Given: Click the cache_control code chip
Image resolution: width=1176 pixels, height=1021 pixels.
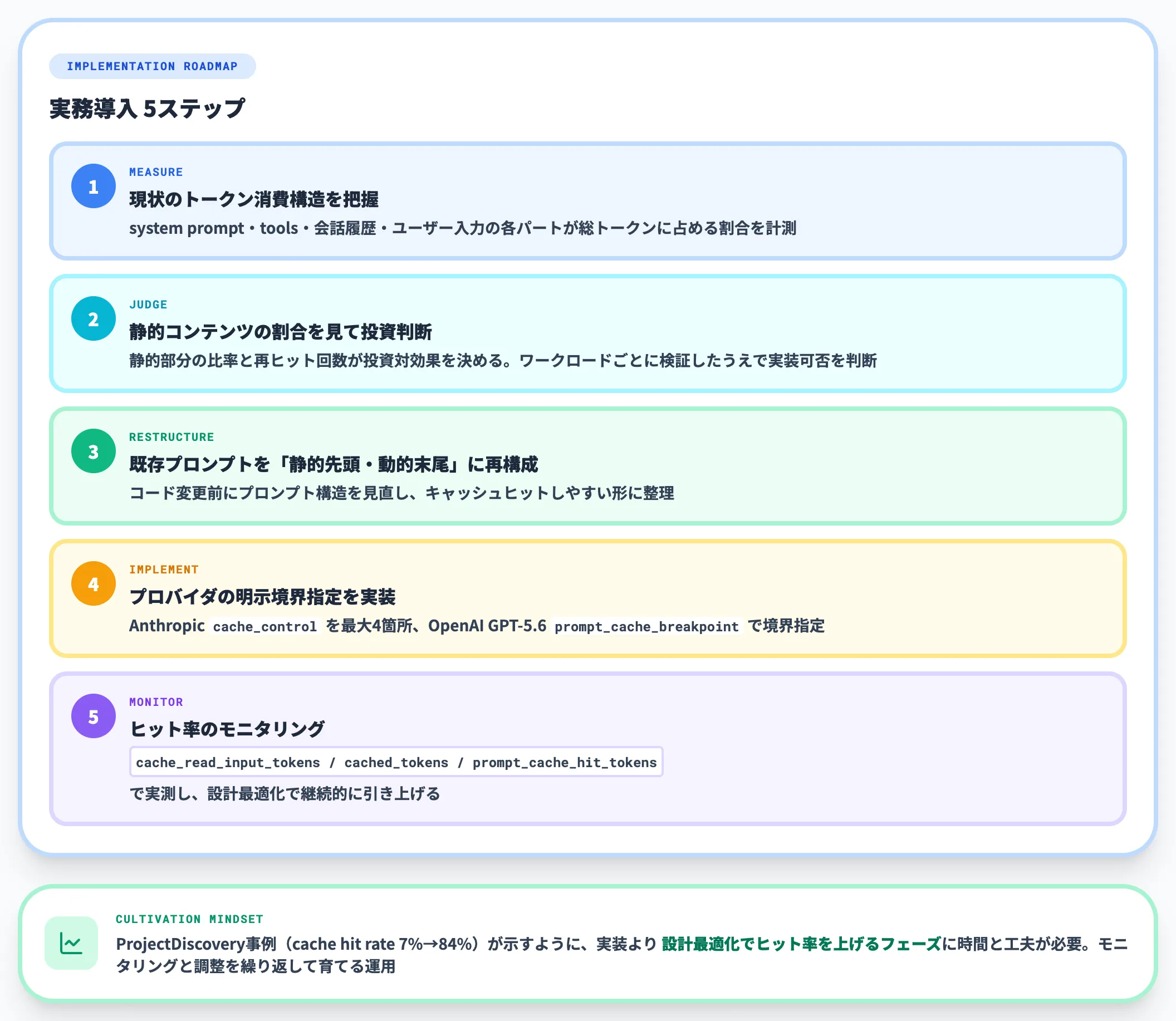Looking at the screenshot, I should (x=265, y=626).
